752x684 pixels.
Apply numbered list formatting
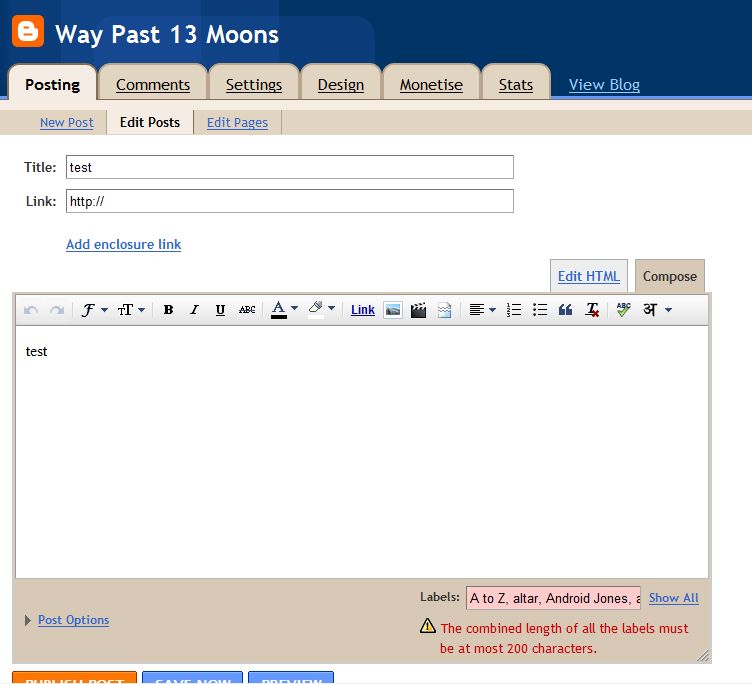[514, 310]
